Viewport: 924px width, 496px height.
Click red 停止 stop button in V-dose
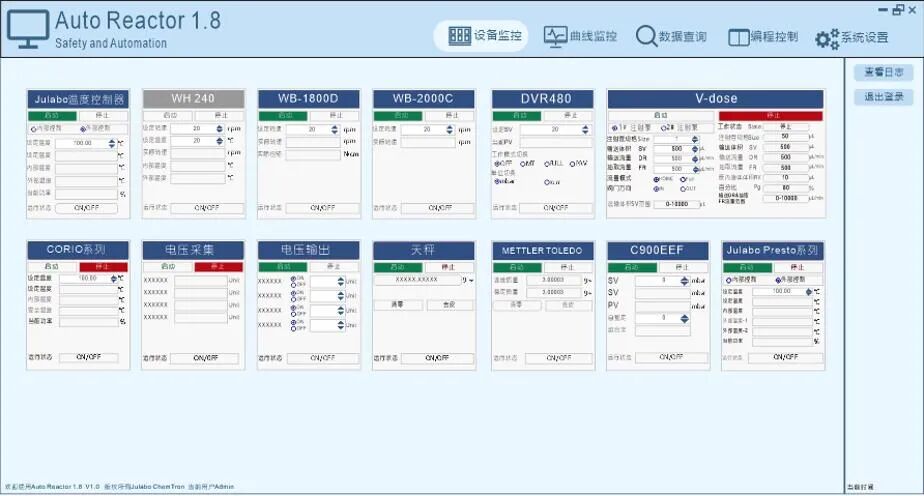(x=770, y=115)
